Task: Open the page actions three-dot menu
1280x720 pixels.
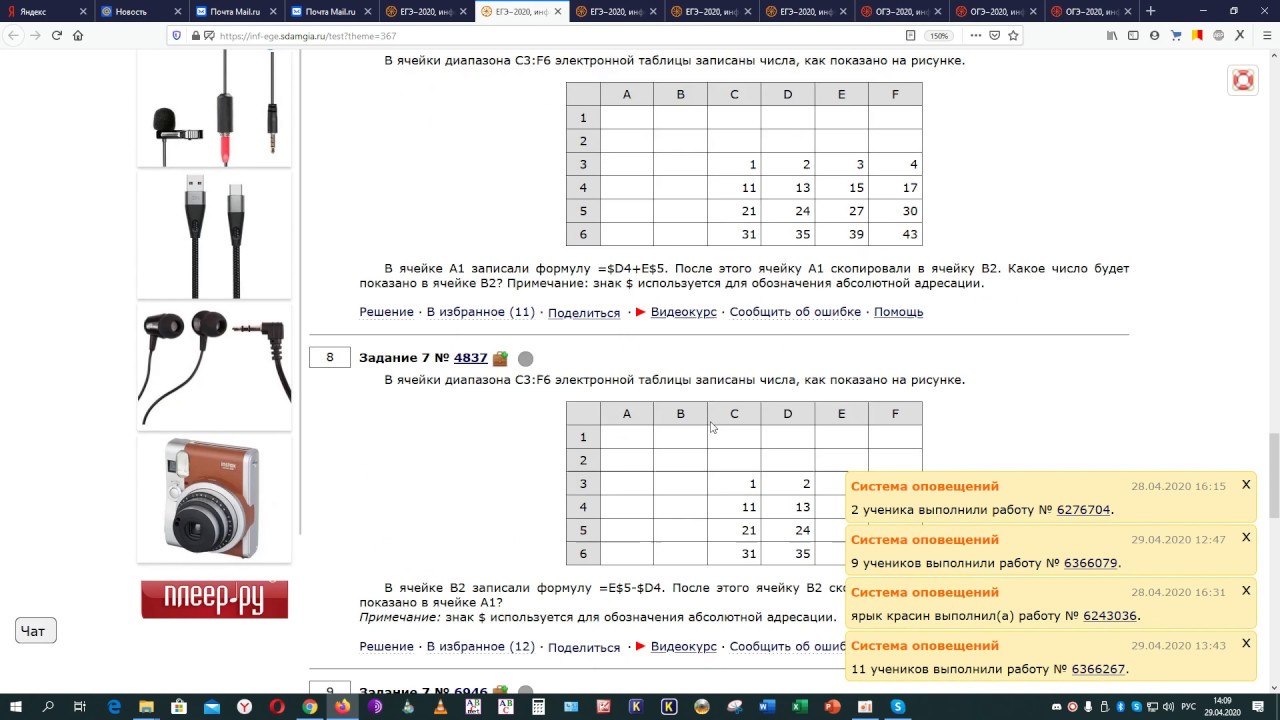Action: click(975, 35)
